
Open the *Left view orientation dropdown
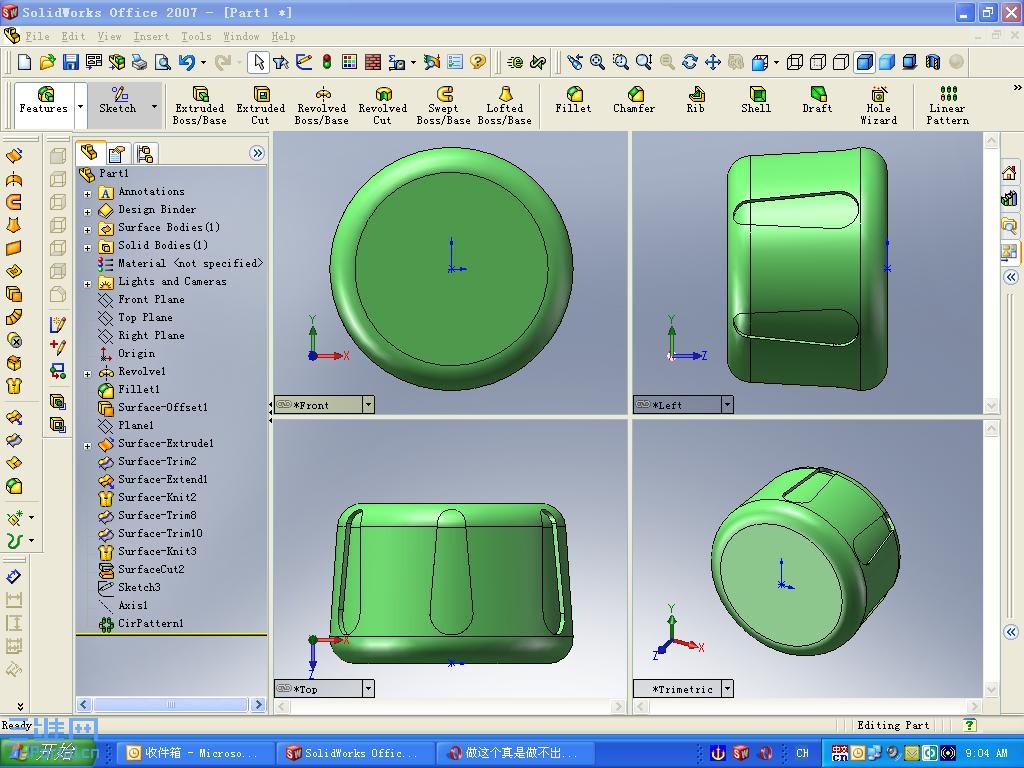tap(728, 405)
